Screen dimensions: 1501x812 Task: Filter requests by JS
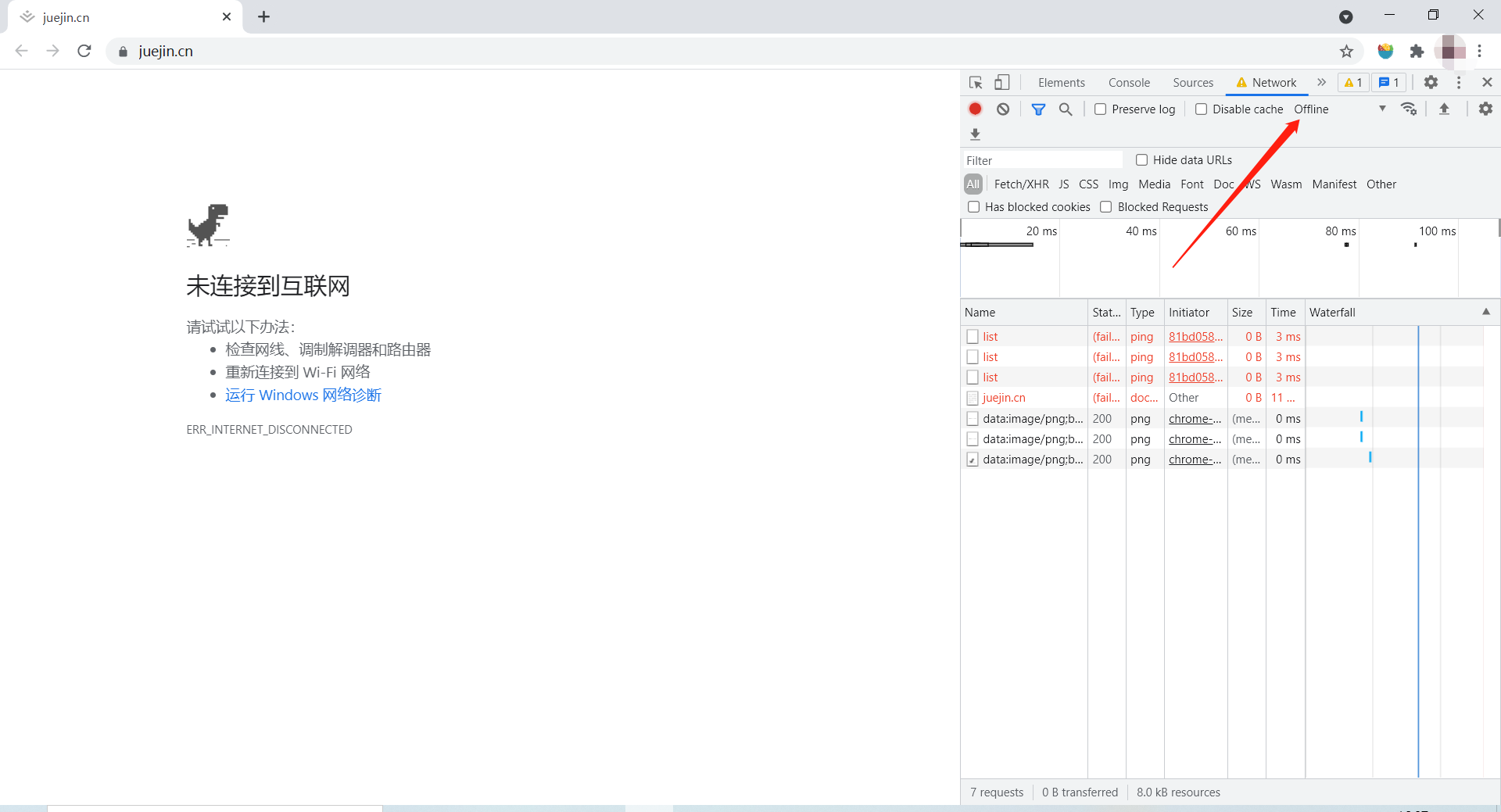click(1063, 184)
